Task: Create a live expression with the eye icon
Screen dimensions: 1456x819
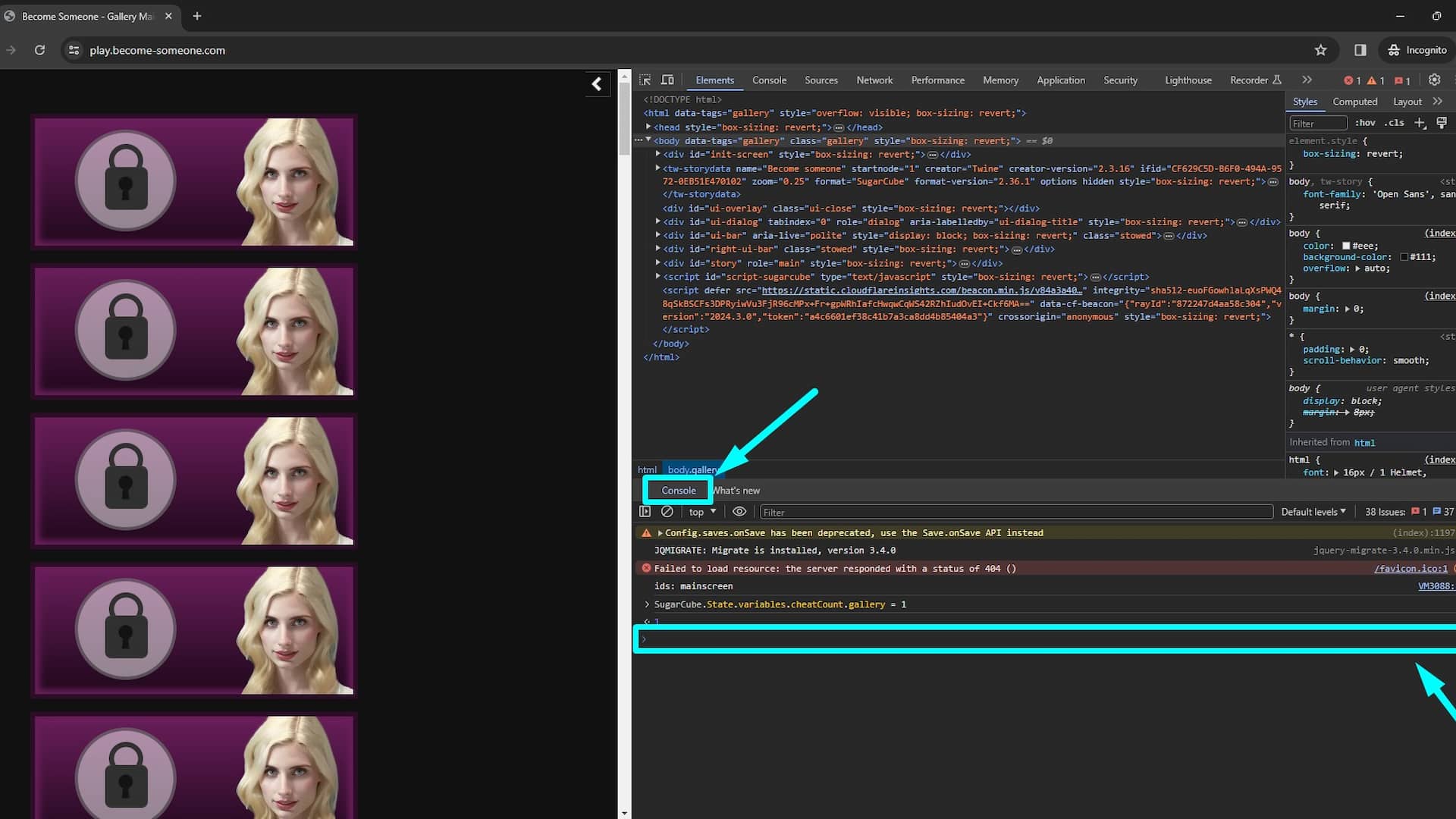Action: 739,512
